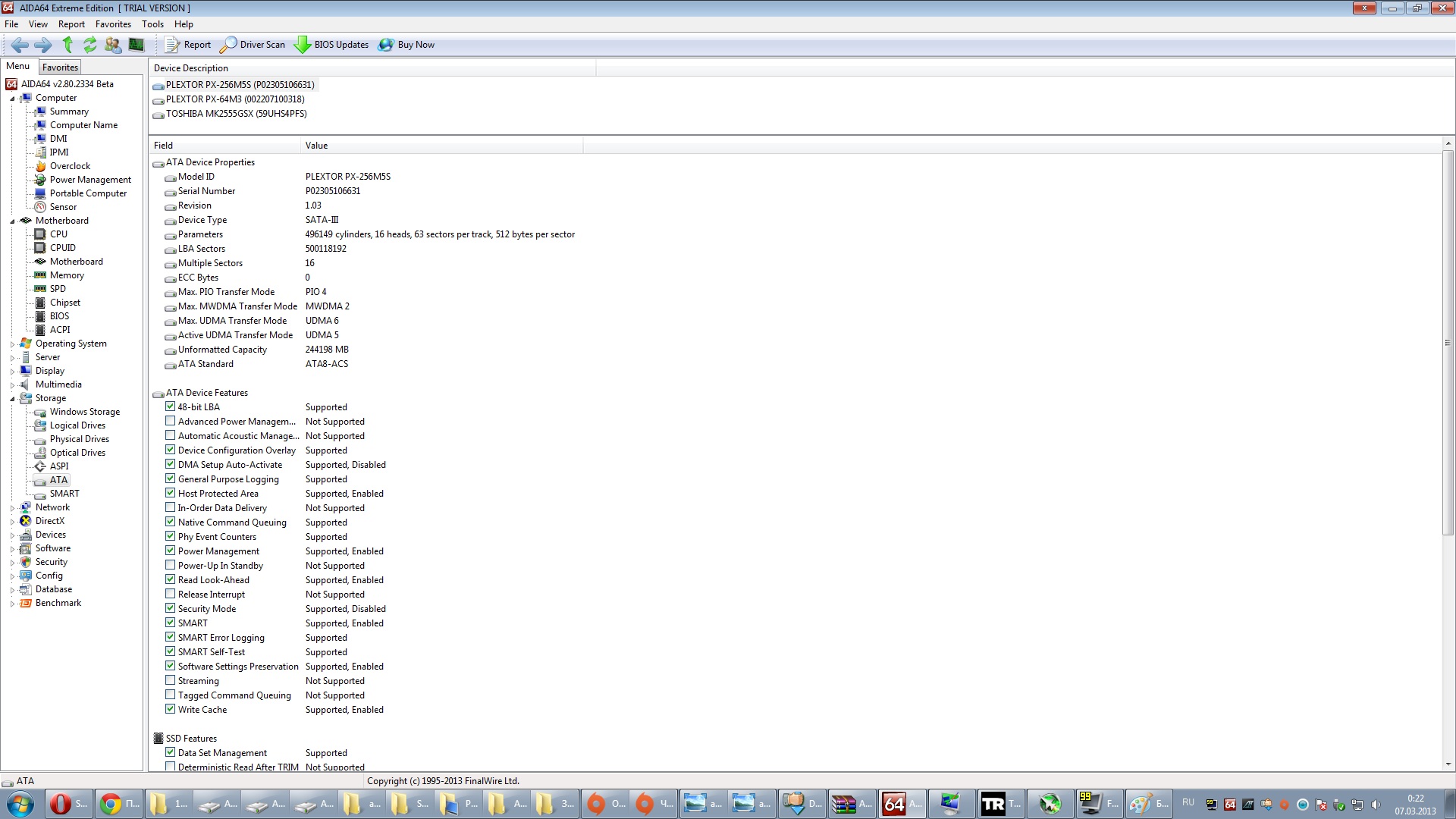Click the Buy Now button
The width and height of the screenshot is (1456, 819).
pos(407,45)
